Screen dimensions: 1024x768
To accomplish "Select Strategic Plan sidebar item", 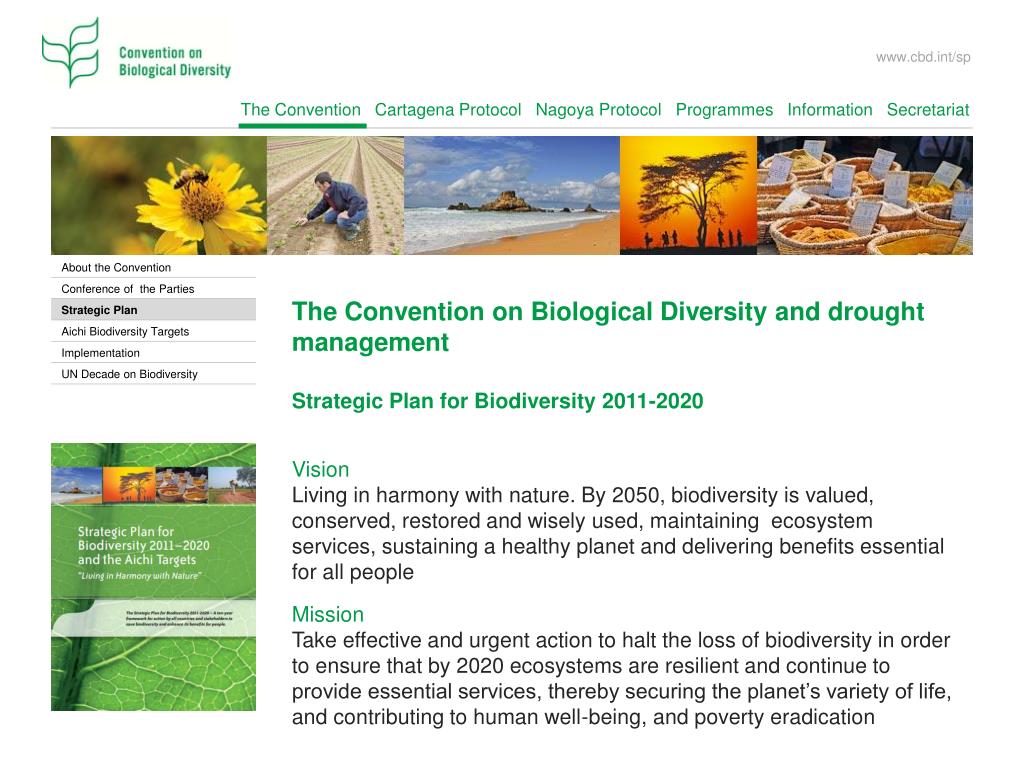I will [x=153, y=310].
